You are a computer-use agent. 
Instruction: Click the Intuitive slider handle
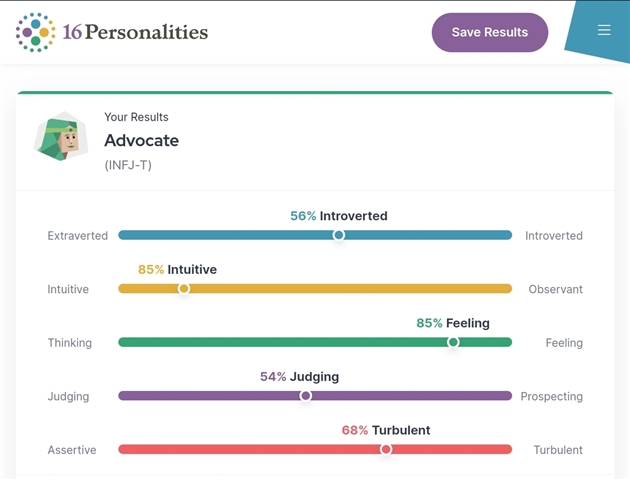tap(184, 289)
